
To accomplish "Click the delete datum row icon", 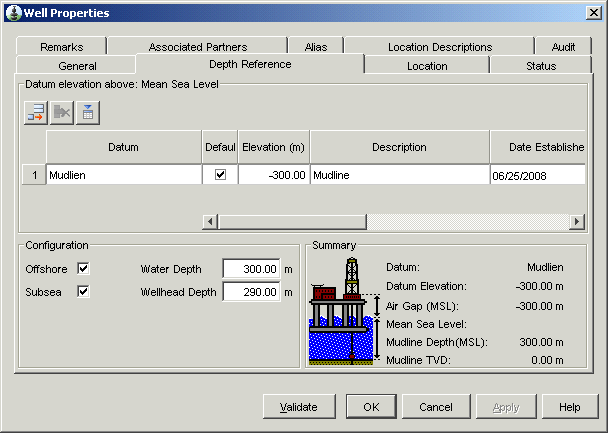I will (x=62, y=113).
